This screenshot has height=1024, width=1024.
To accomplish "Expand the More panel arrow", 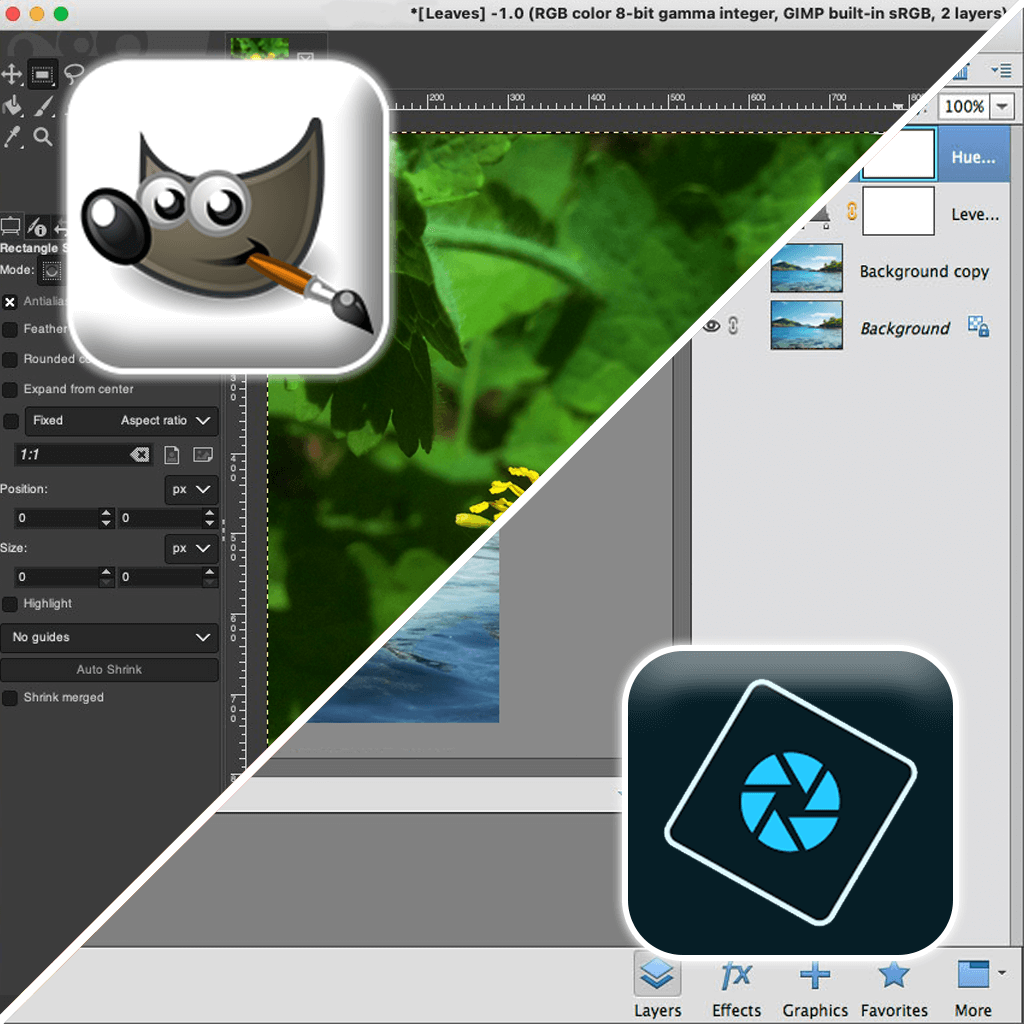I will pos(1001,973).
